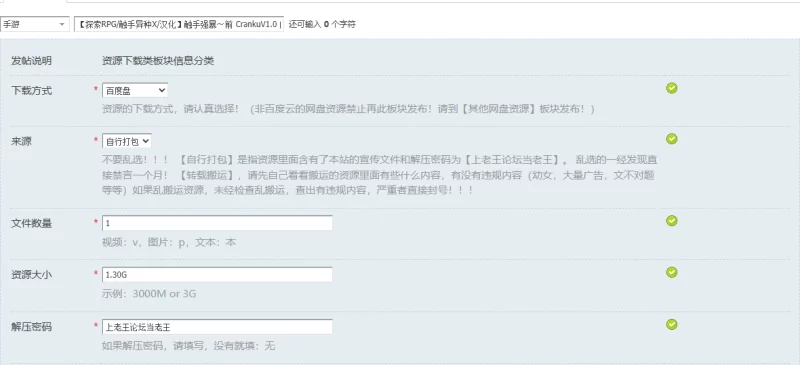The image size is (800, 365).
Task: Click the 来源 label
Action: click(x=21, y=141)
